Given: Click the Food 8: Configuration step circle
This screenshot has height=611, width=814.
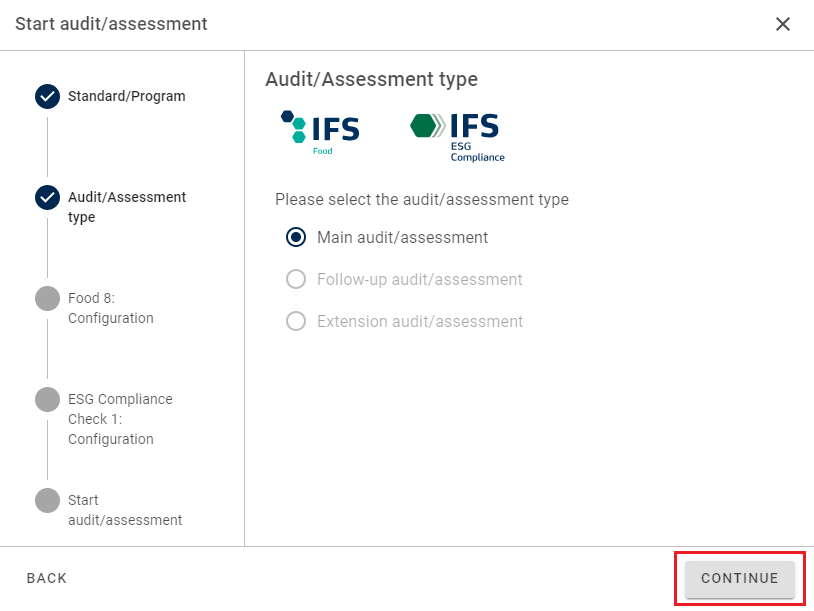Looking at the screenshot, I should 47,298.
